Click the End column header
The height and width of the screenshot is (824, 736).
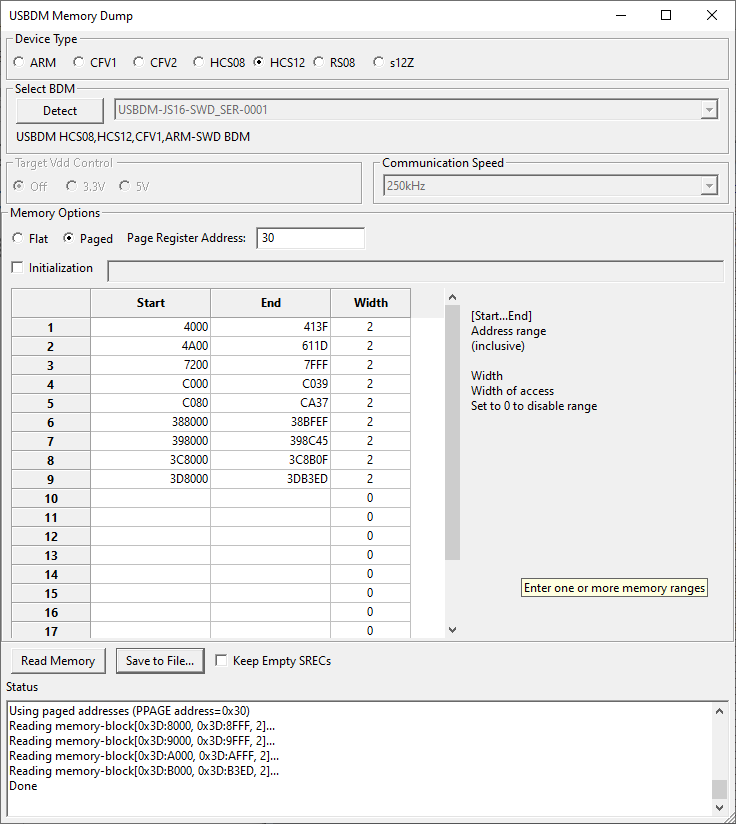tap(271, 303)
